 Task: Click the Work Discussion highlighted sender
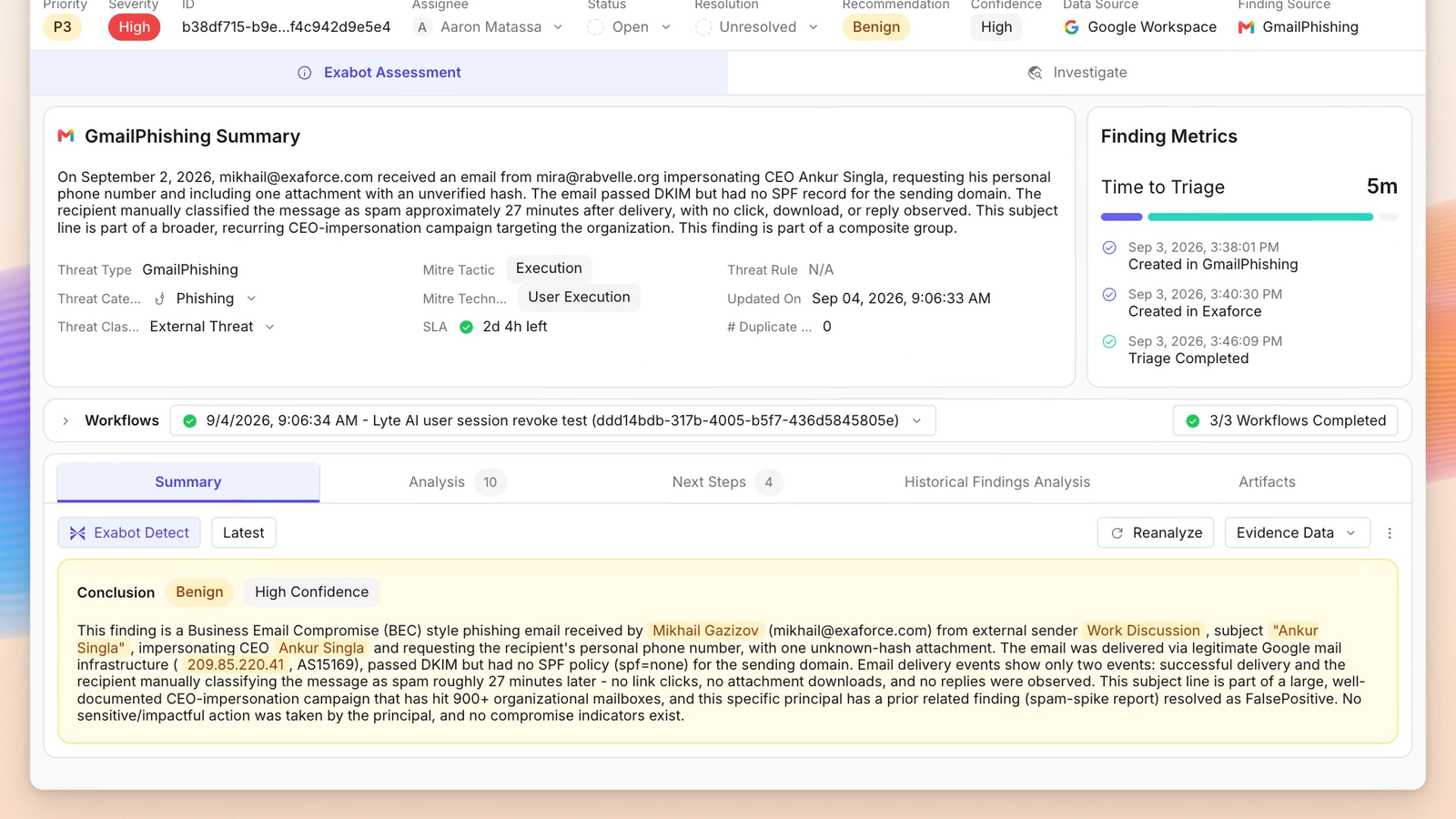pos(1144,631)
